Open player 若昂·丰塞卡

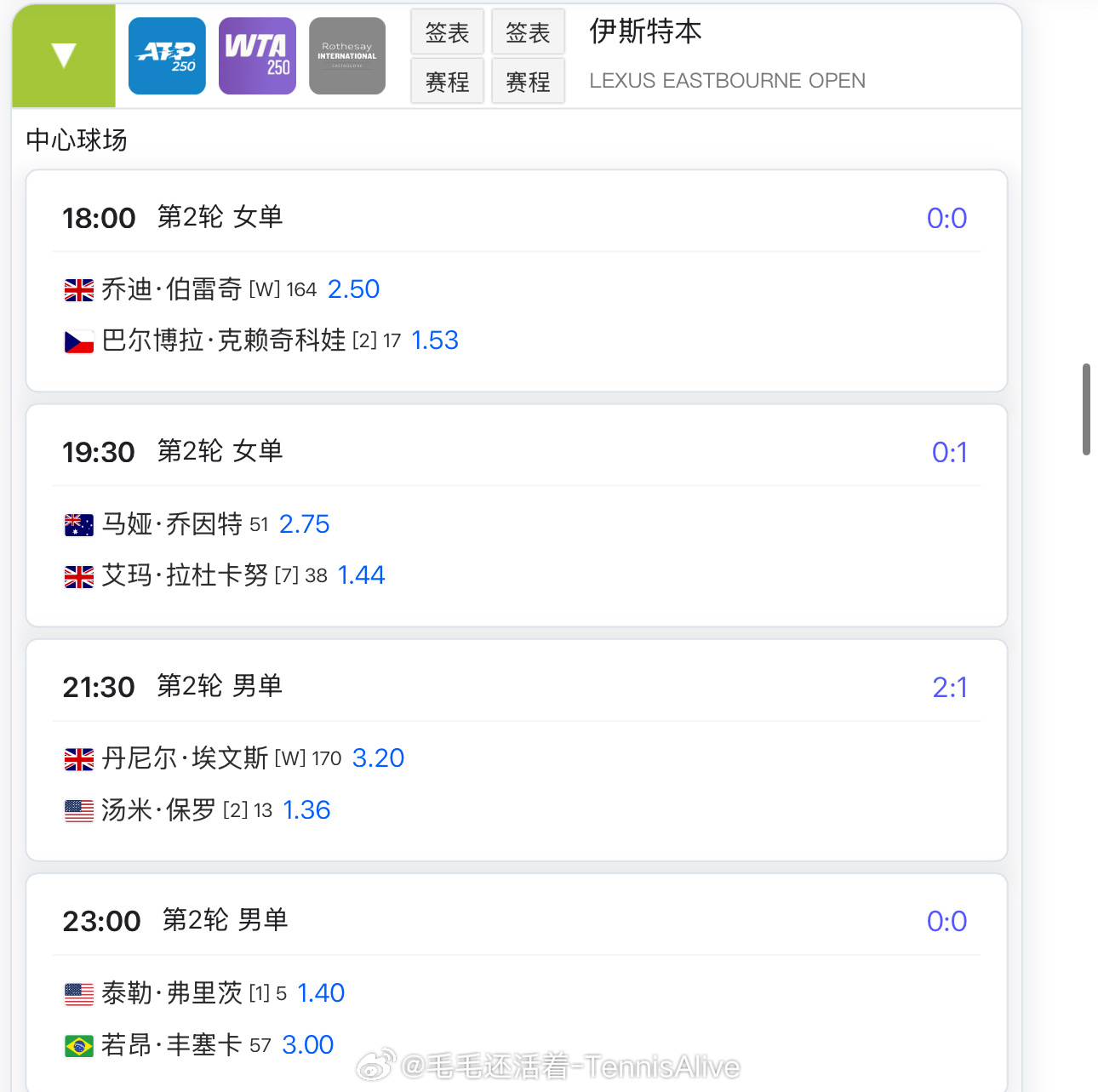click(x=172, y=1045)
